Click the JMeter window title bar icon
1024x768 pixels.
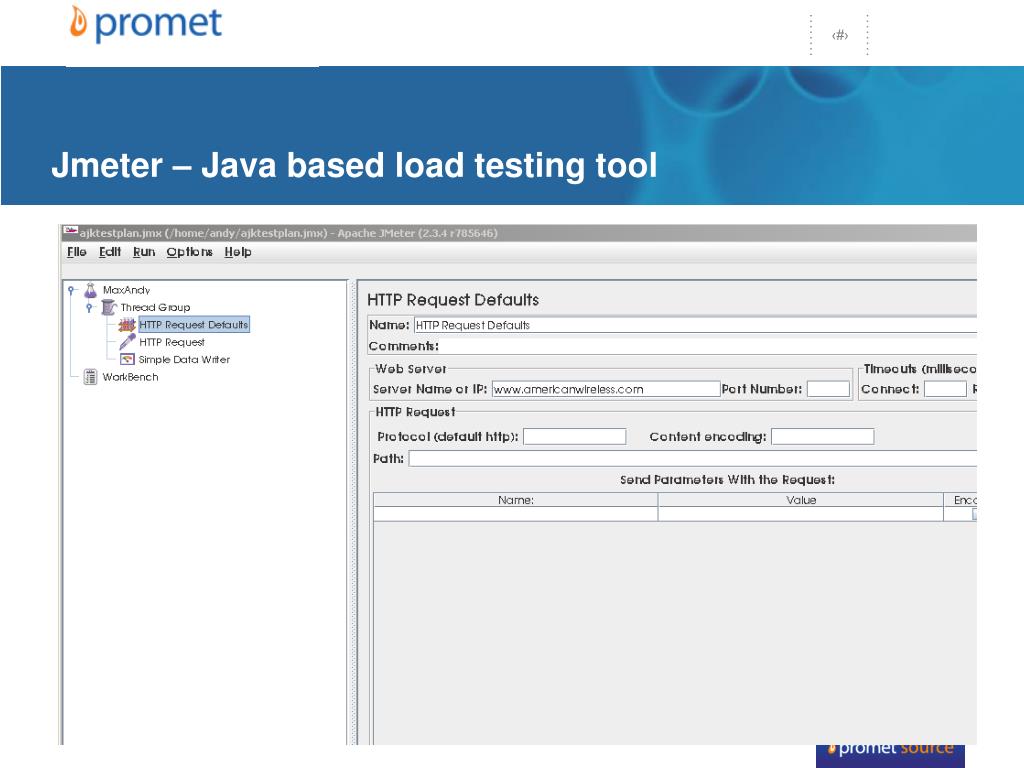point(70,232)
